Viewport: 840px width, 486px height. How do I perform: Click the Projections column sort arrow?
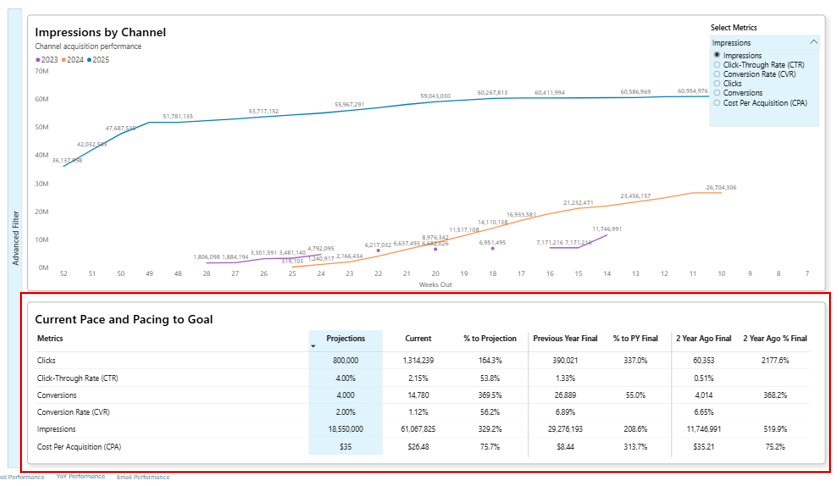pos(315,346)
